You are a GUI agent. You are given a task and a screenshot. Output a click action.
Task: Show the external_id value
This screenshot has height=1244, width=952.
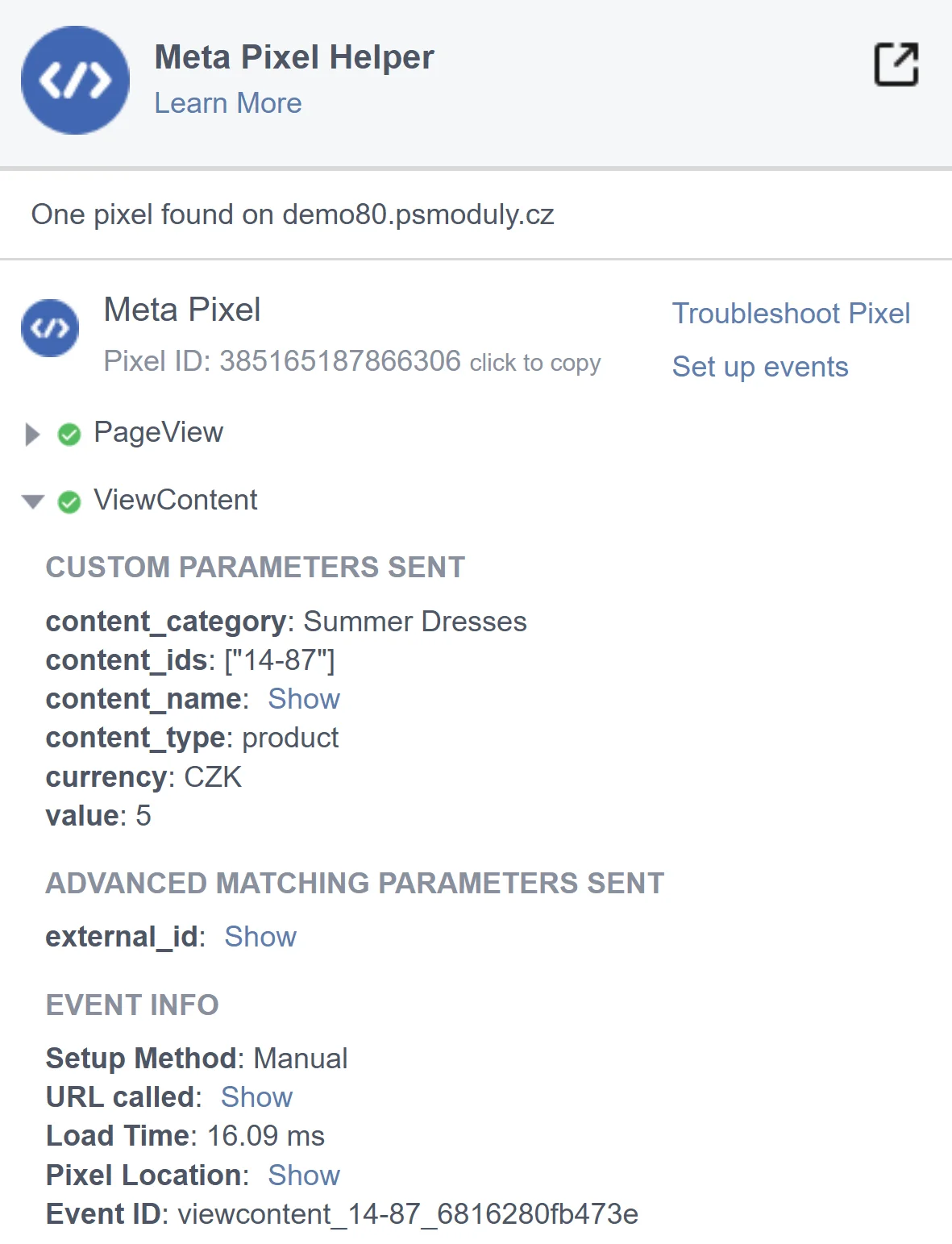(260, 937)
